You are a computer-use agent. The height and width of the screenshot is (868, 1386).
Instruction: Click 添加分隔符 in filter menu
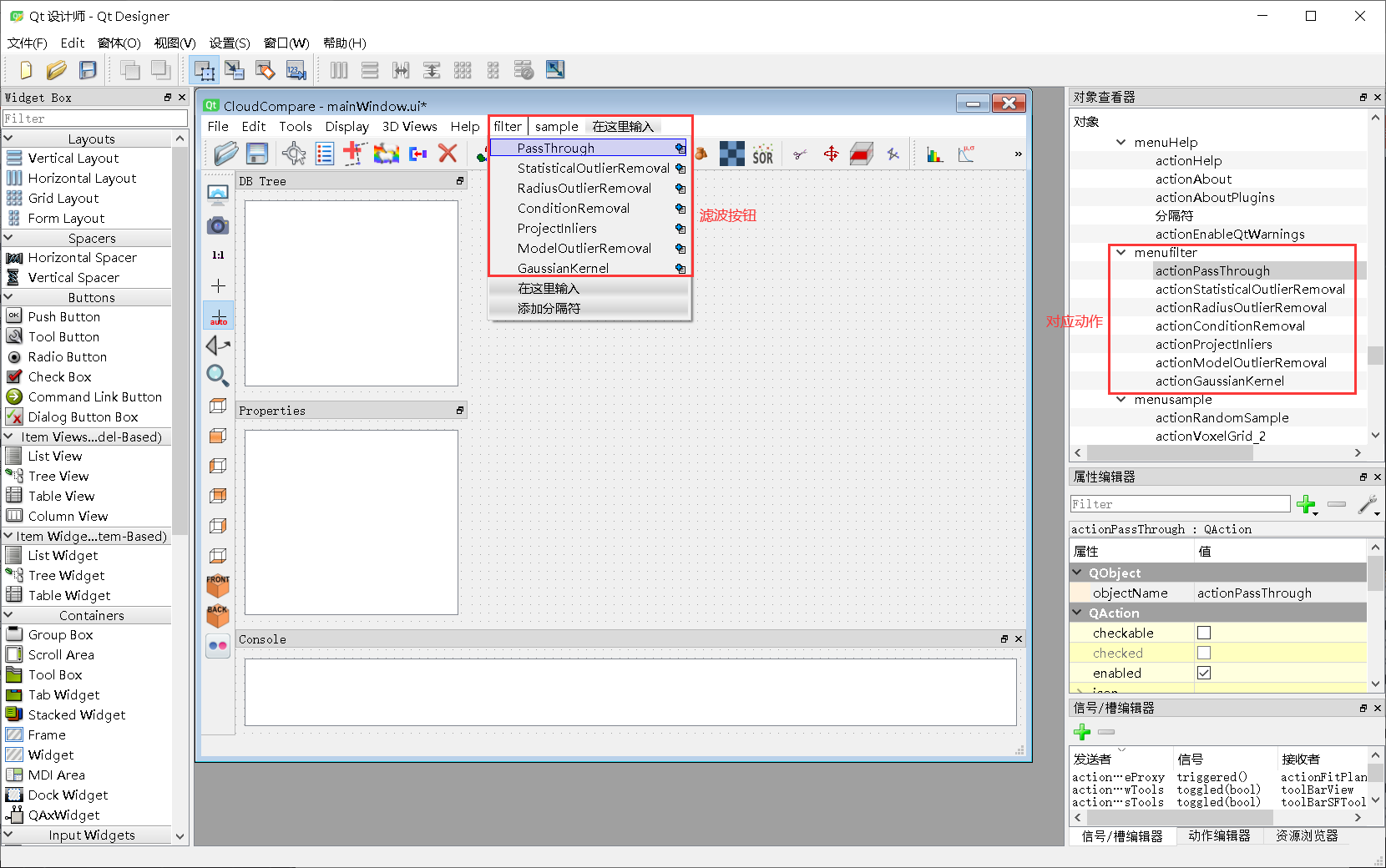point(589,308)
